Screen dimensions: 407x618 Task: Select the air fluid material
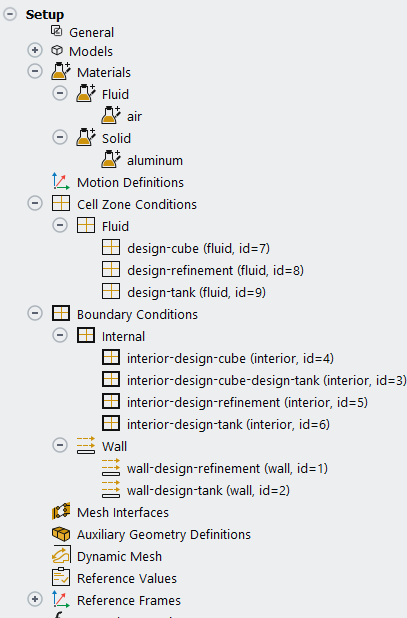coord(134,116)
